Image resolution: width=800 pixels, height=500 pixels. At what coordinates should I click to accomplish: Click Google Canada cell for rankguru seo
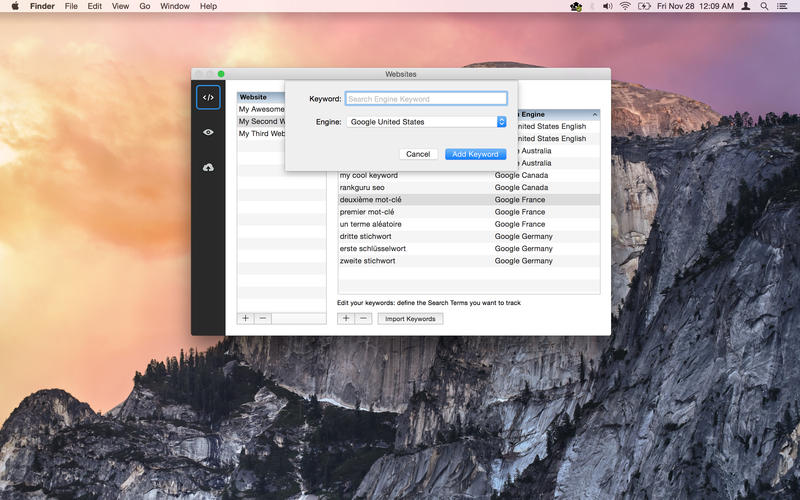(521, 187)
